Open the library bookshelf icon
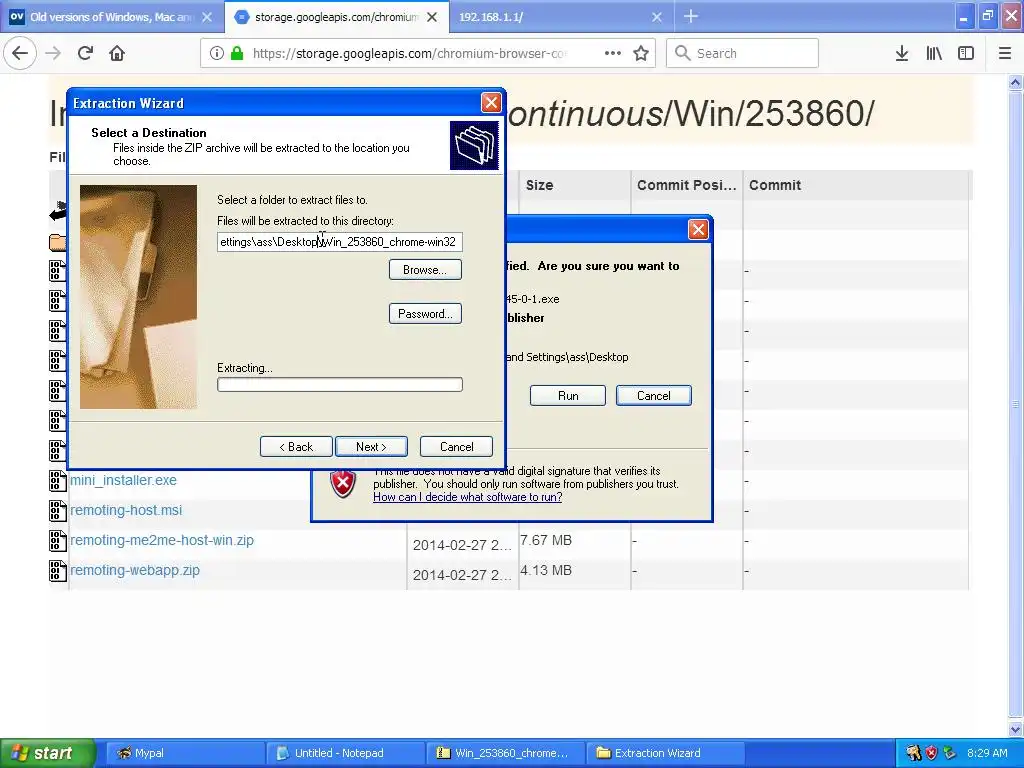This screenshot has width=1024, height=768. coord(934,53)
